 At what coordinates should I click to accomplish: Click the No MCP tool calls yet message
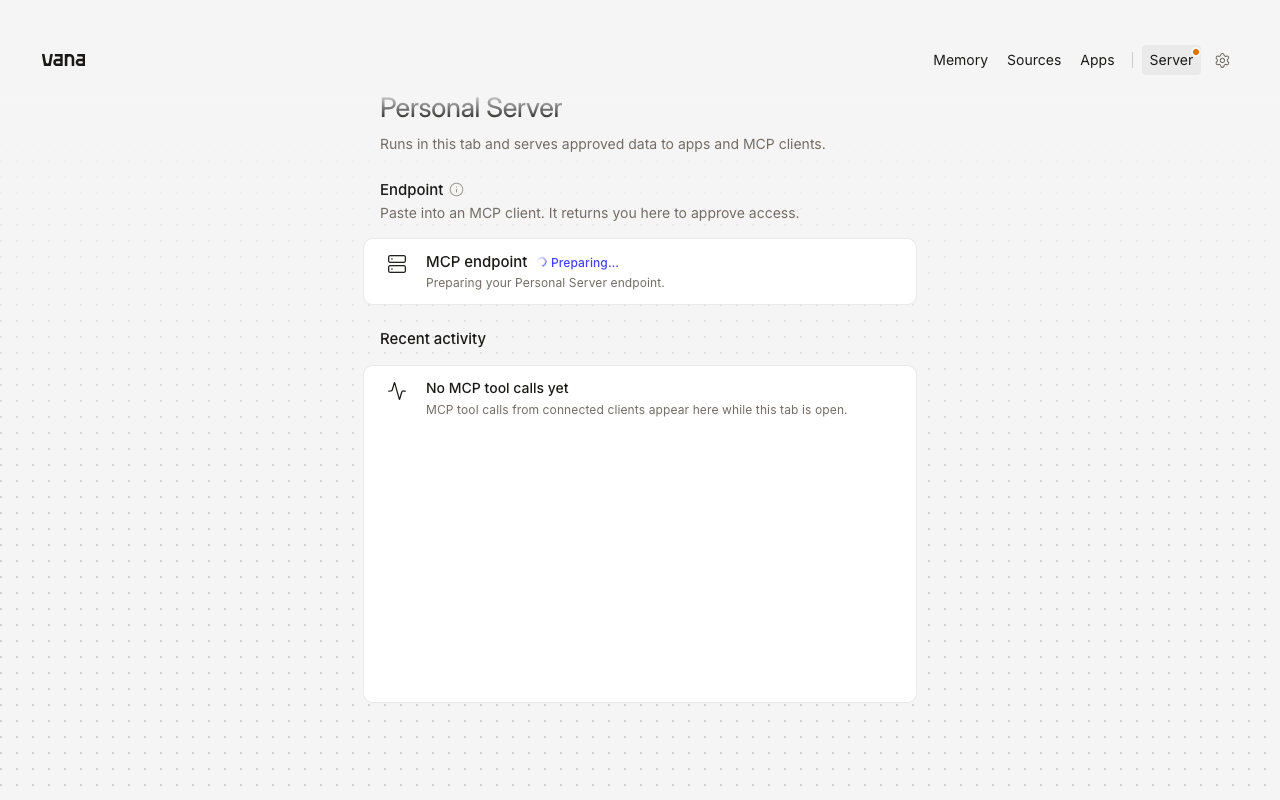pyautogui.click(x=497, y=388)
